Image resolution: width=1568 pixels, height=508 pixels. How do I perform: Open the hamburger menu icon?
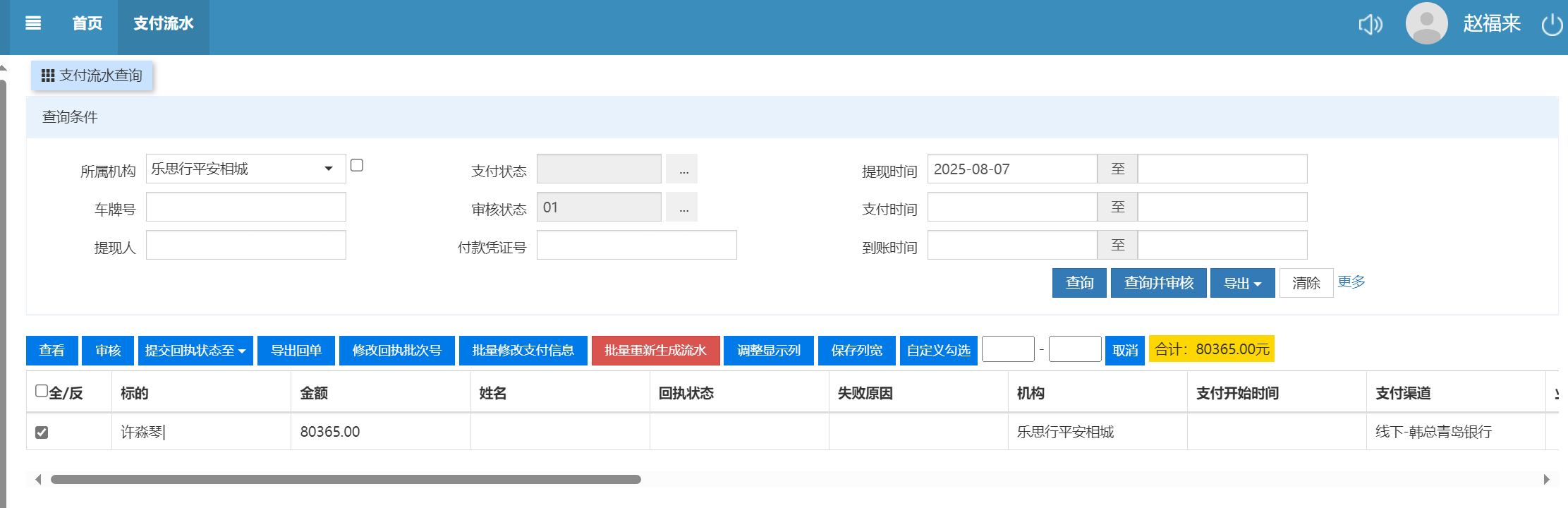[x=33, y=23]
